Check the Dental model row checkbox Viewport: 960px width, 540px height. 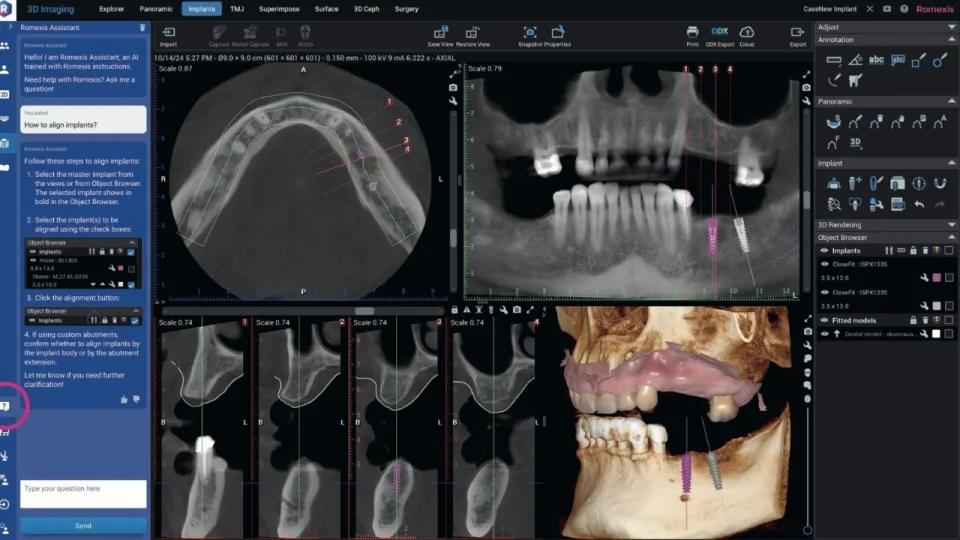949,334
